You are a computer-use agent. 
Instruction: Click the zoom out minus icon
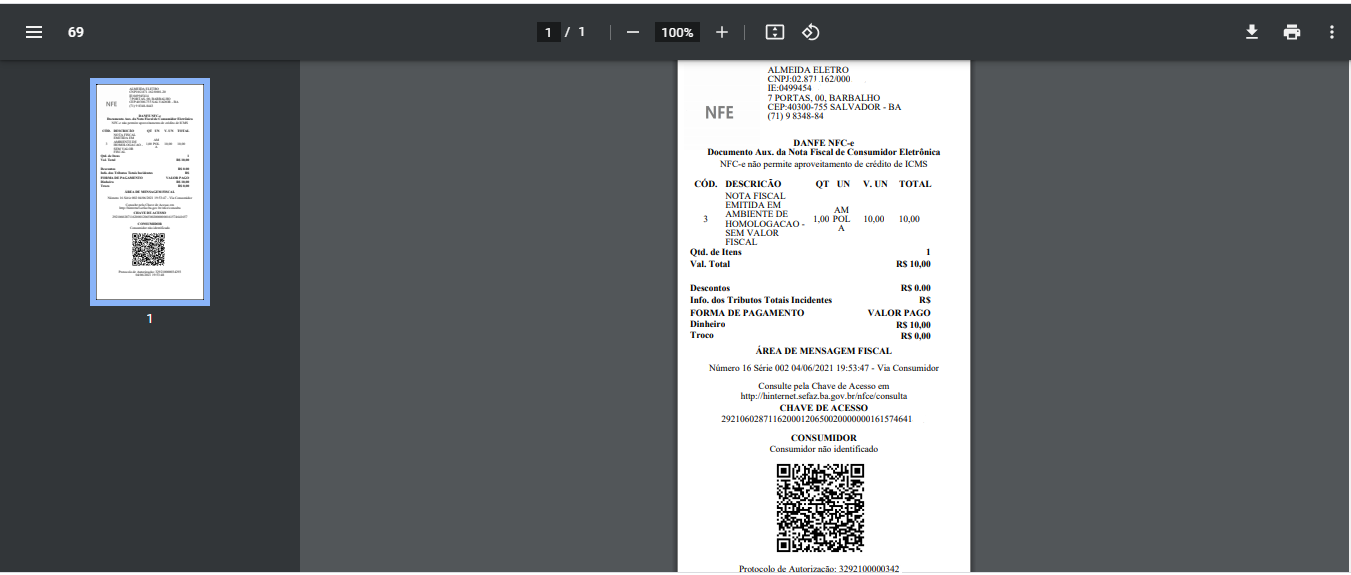632,32
